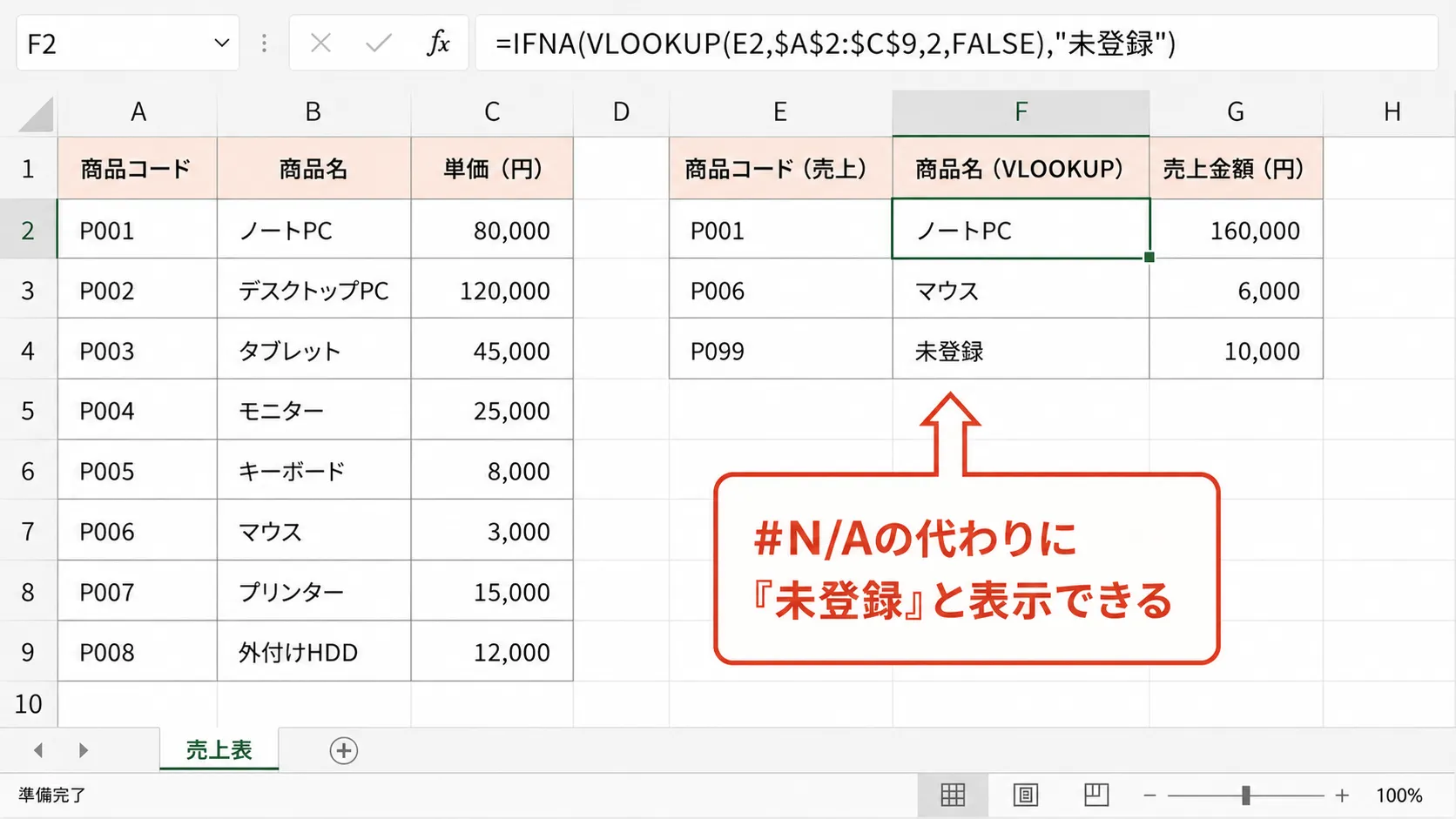1456x819 pixels.
Task: Select cell with price 12,000
Action: (492, 652)
